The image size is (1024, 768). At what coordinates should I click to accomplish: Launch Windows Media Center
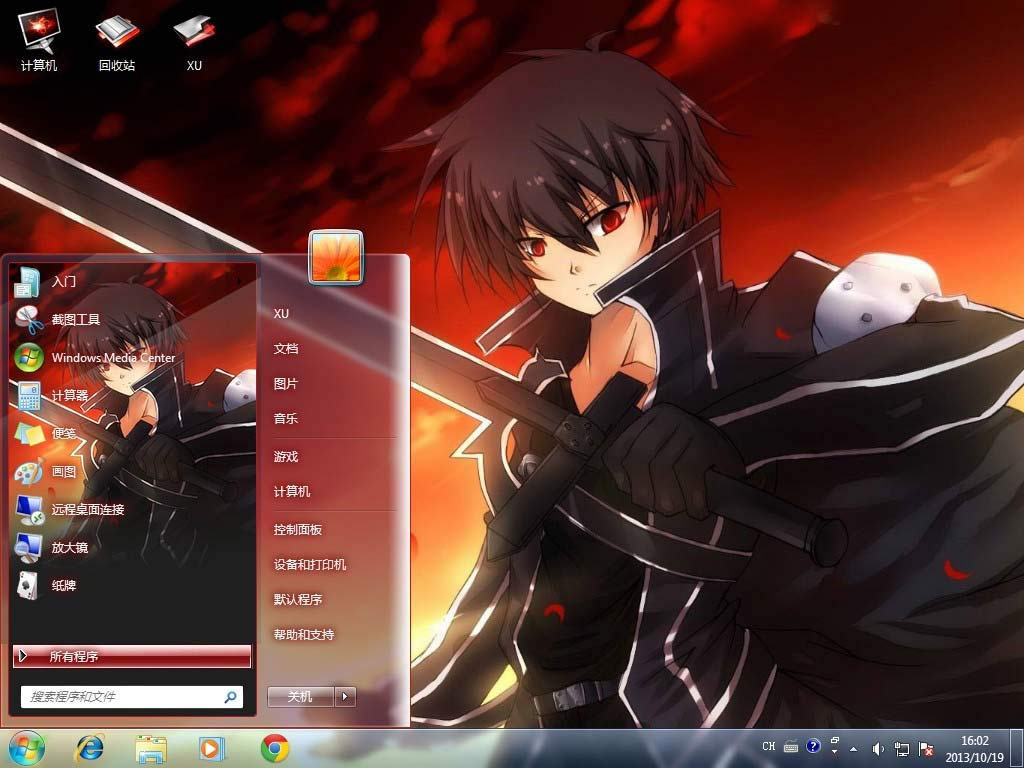(x=112, y=358)
